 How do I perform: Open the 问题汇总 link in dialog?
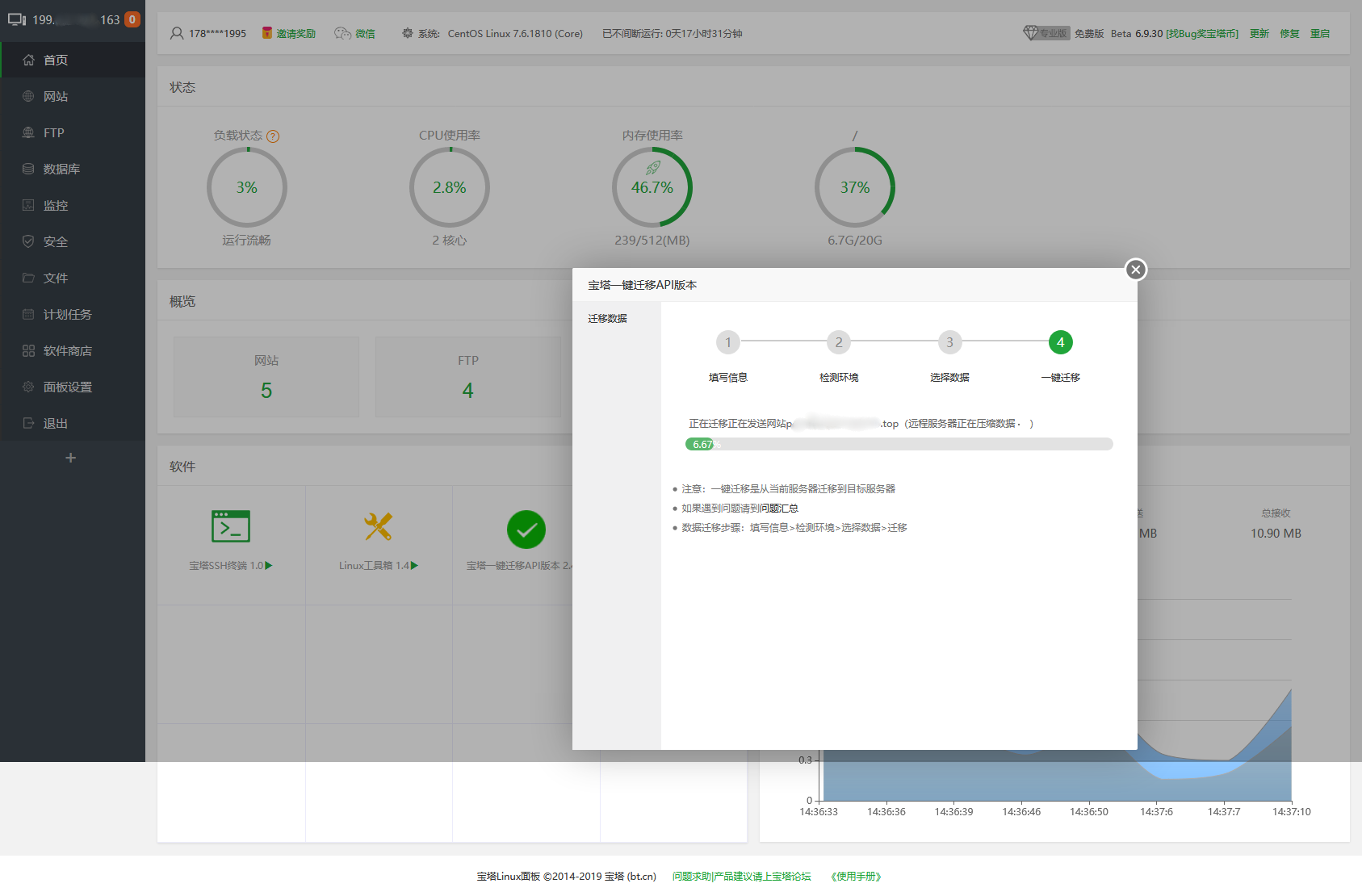[779, 509]
